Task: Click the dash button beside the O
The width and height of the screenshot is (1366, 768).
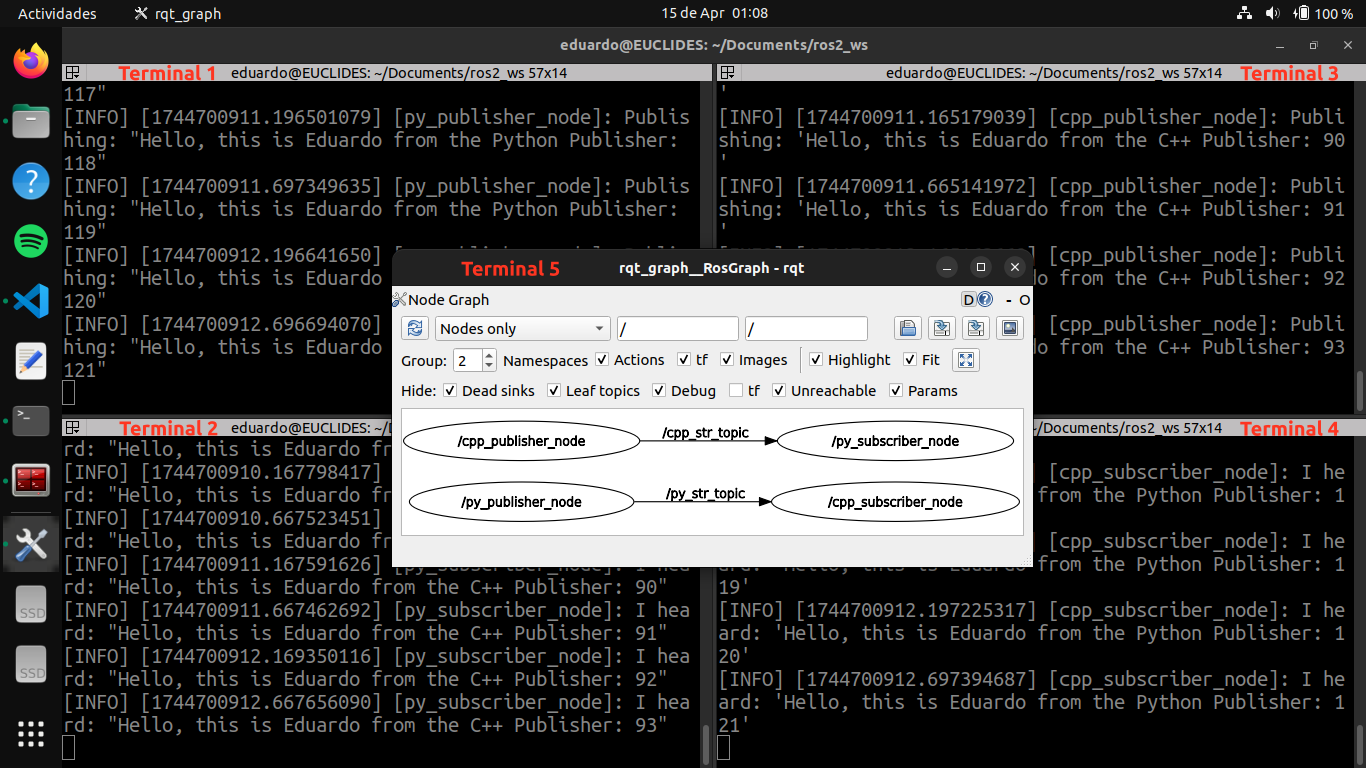Action: (x=1009, y=300)
